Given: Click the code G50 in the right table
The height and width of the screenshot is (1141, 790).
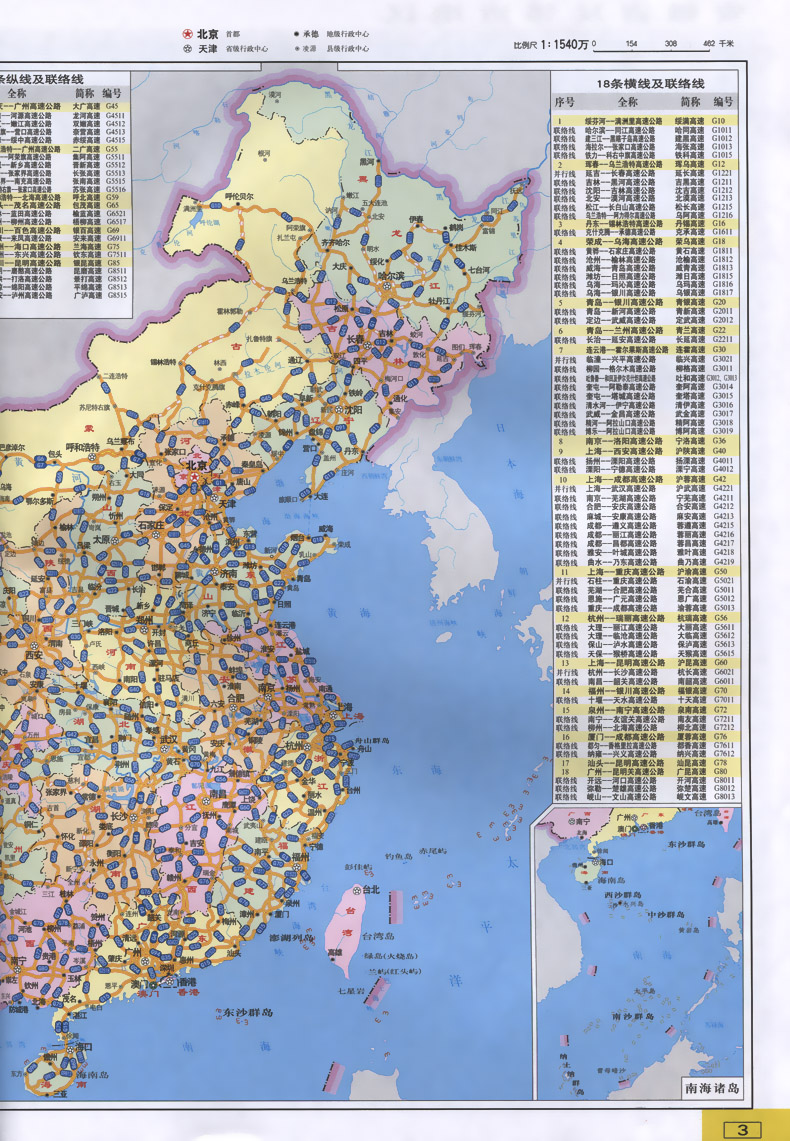Looking at the screenshot, I should point(719,571).
